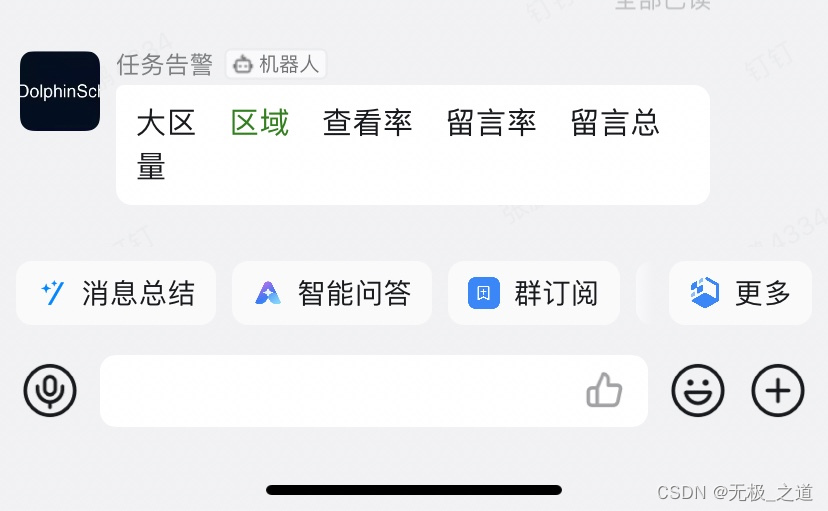Open 消息总结 message summary
Image resolution: width=828 pixels, height=511 pixels.
[x=116, y=293]
